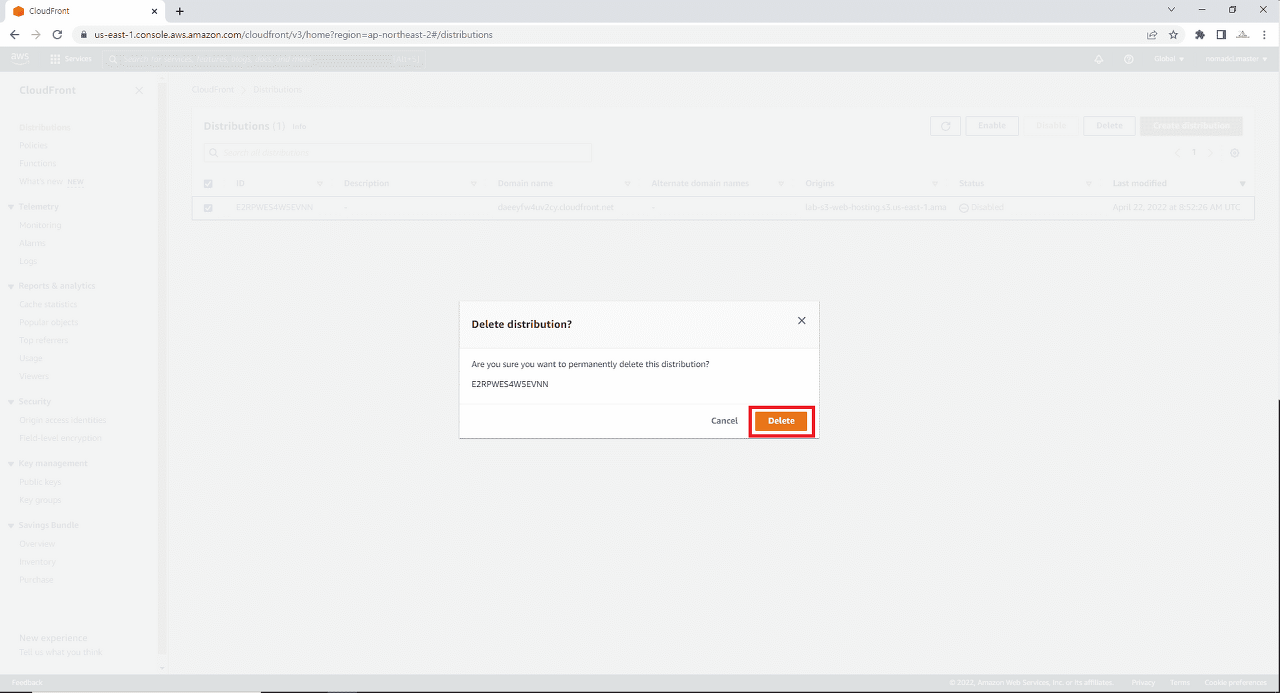
Task: Open Top referrers report
Action: [44, 341]
